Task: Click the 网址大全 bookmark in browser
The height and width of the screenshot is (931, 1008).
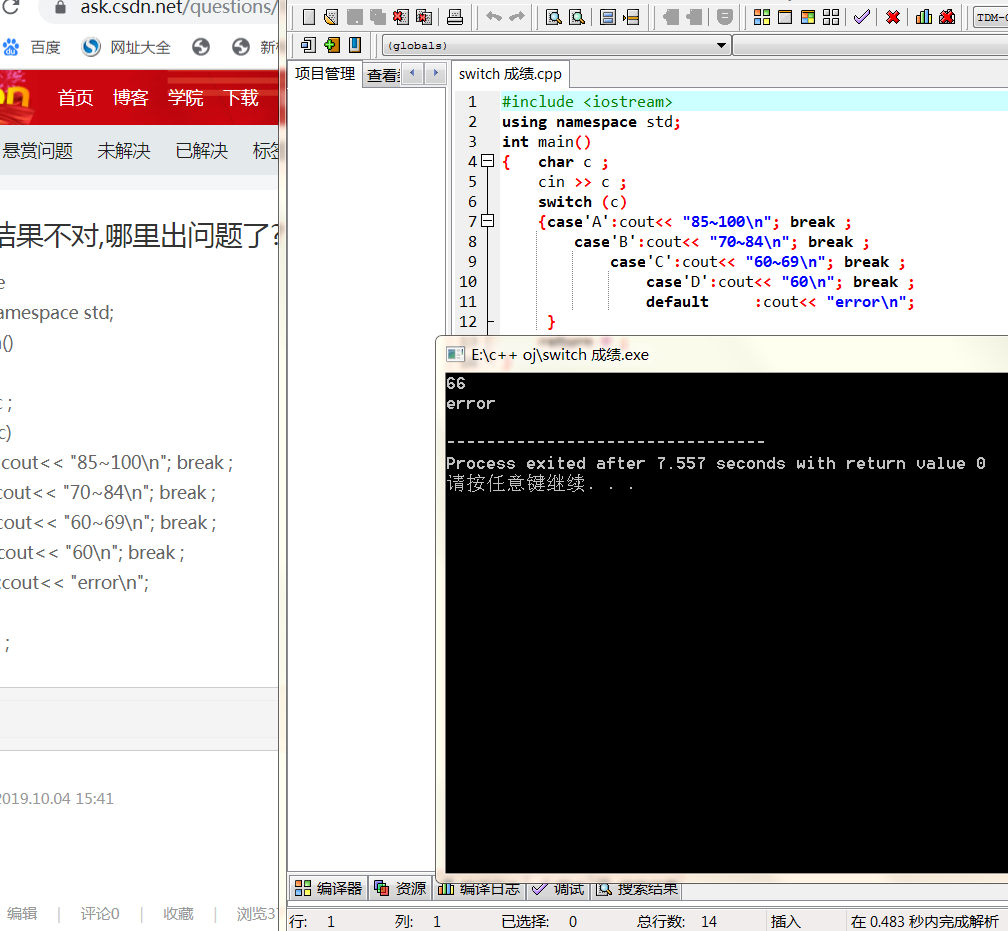Action: coord(126,47)
